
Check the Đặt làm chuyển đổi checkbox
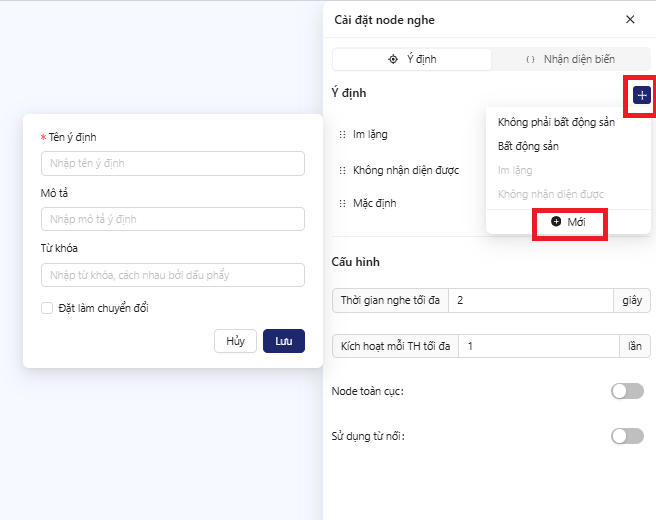click(47, 308)
